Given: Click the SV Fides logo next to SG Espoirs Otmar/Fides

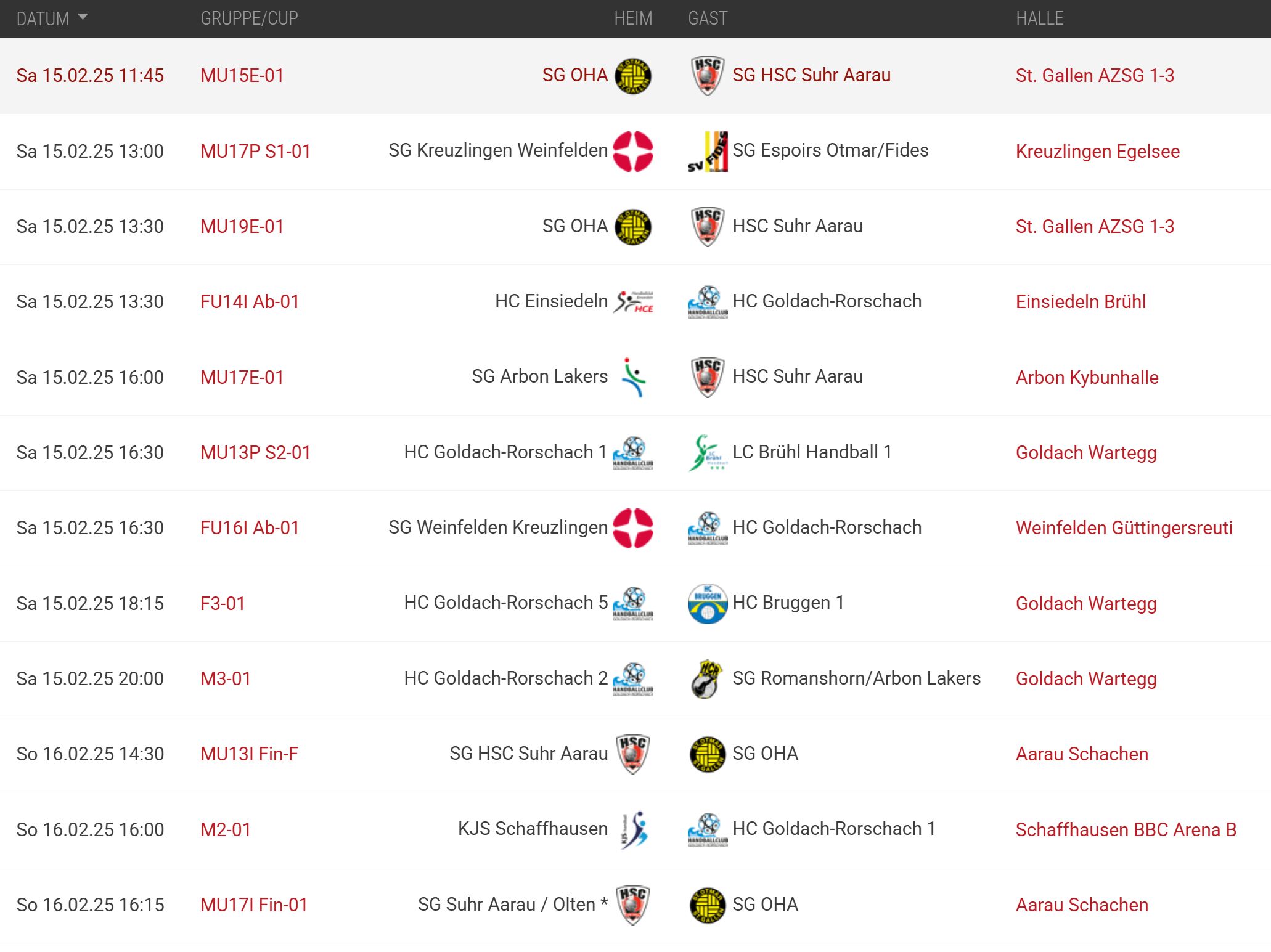Looking at the screenshot, I should tap(707, 151).
